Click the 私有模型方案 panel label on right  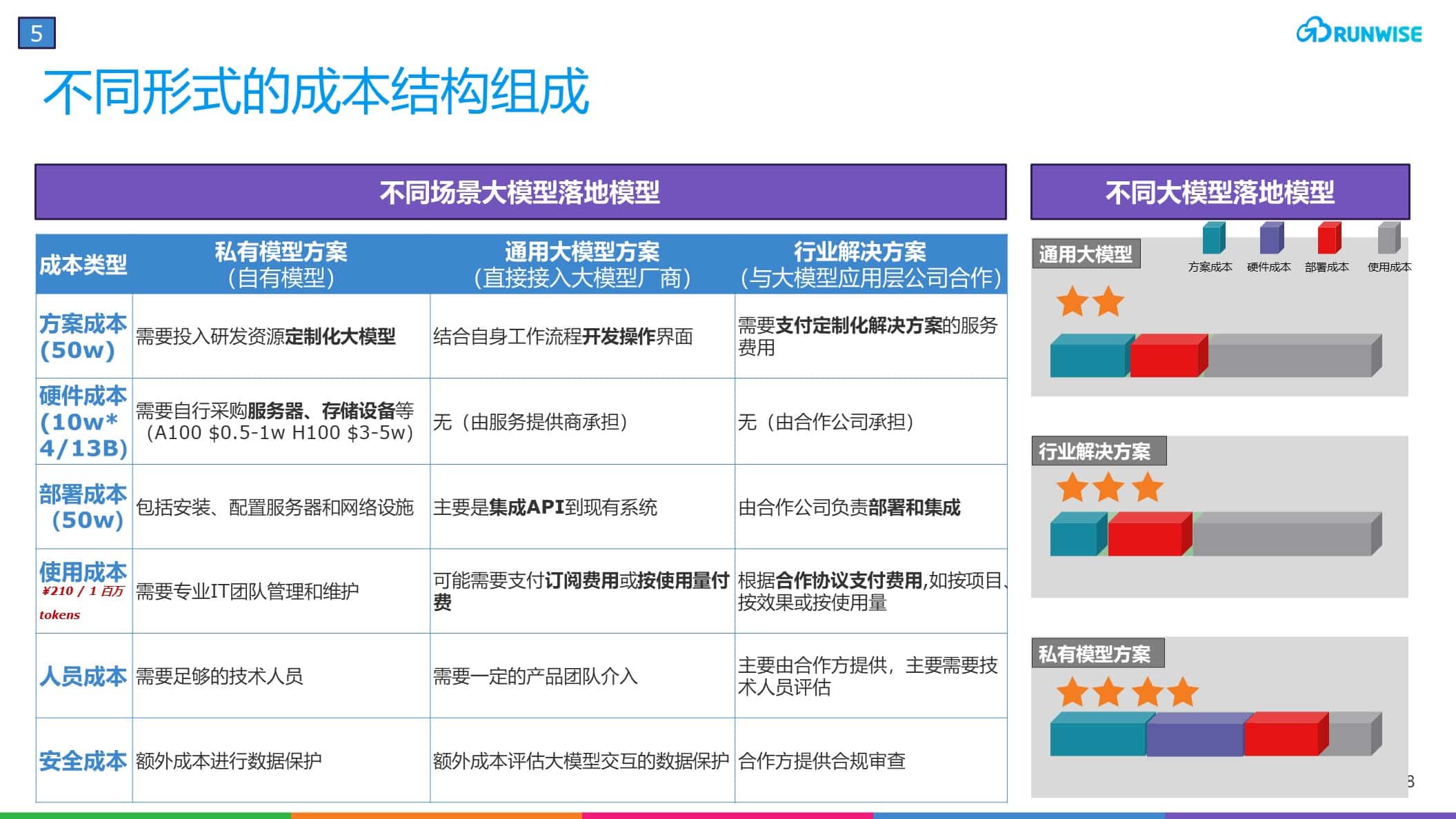pyautogui.click(x=1098, y=653)
